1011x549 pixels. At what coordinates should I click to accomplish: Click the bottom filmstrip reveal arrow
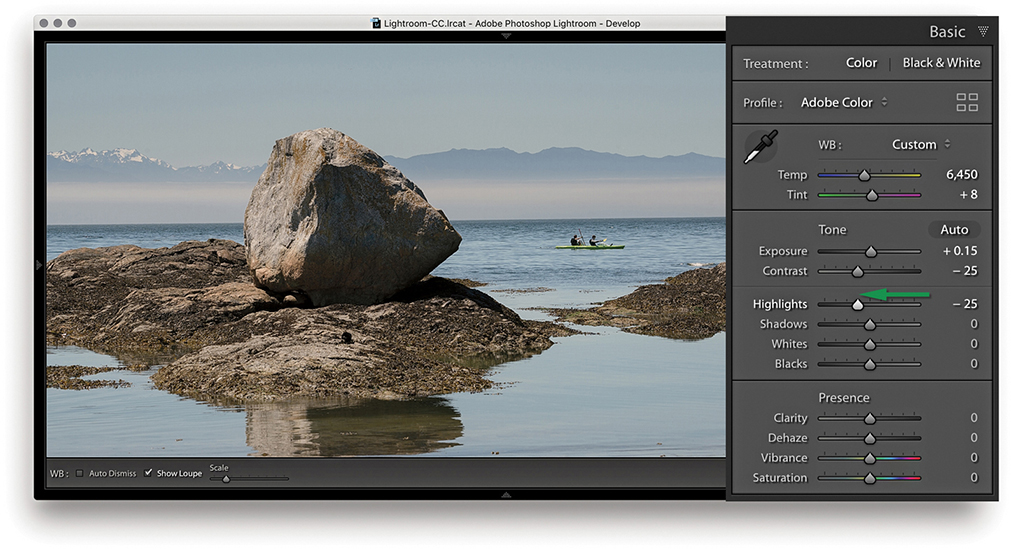coord(505,494)
